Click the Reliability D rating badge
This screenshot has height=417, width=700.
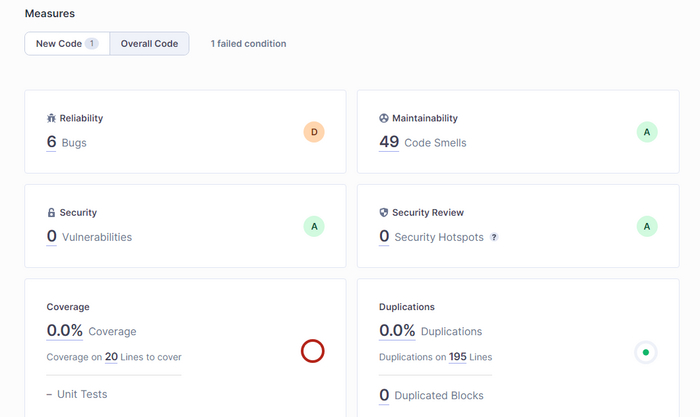[314, 132]
